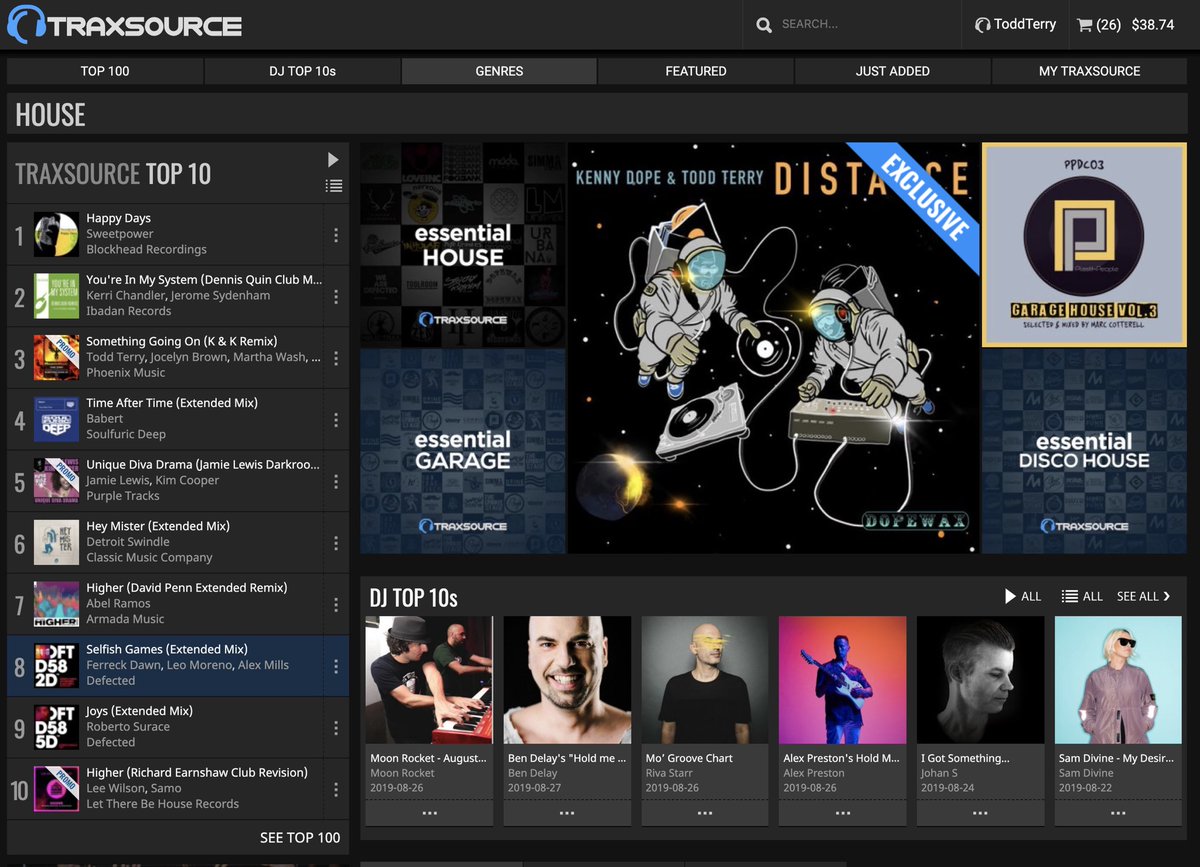Viewport: 1200px width, 867px height.
Task: Switch to the GENRES tab
Action: point(499,71)
